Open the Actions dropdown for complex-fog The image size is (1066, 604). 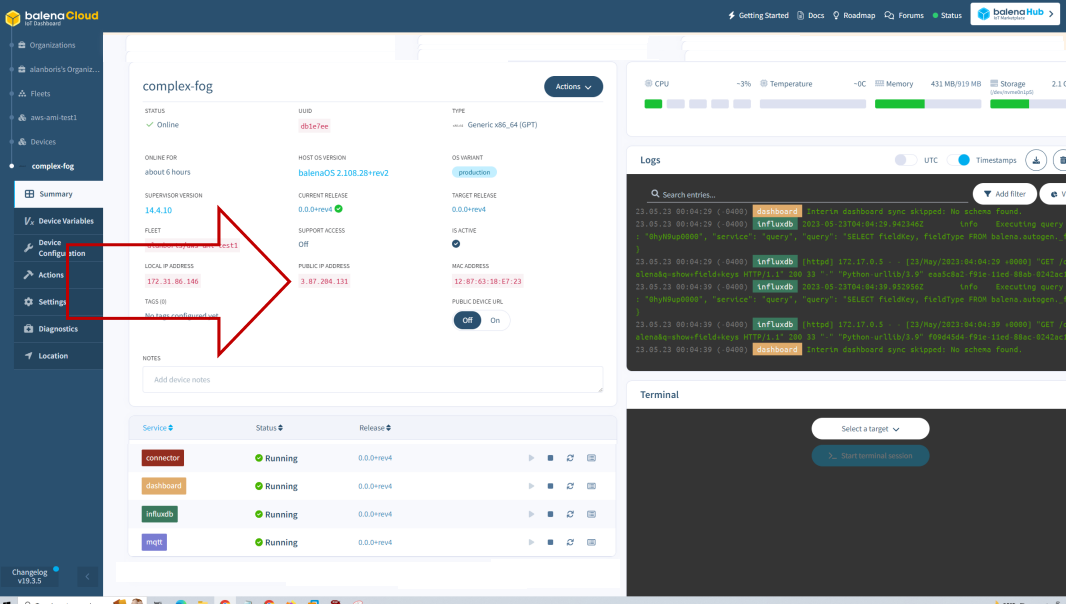pos(573,87)
